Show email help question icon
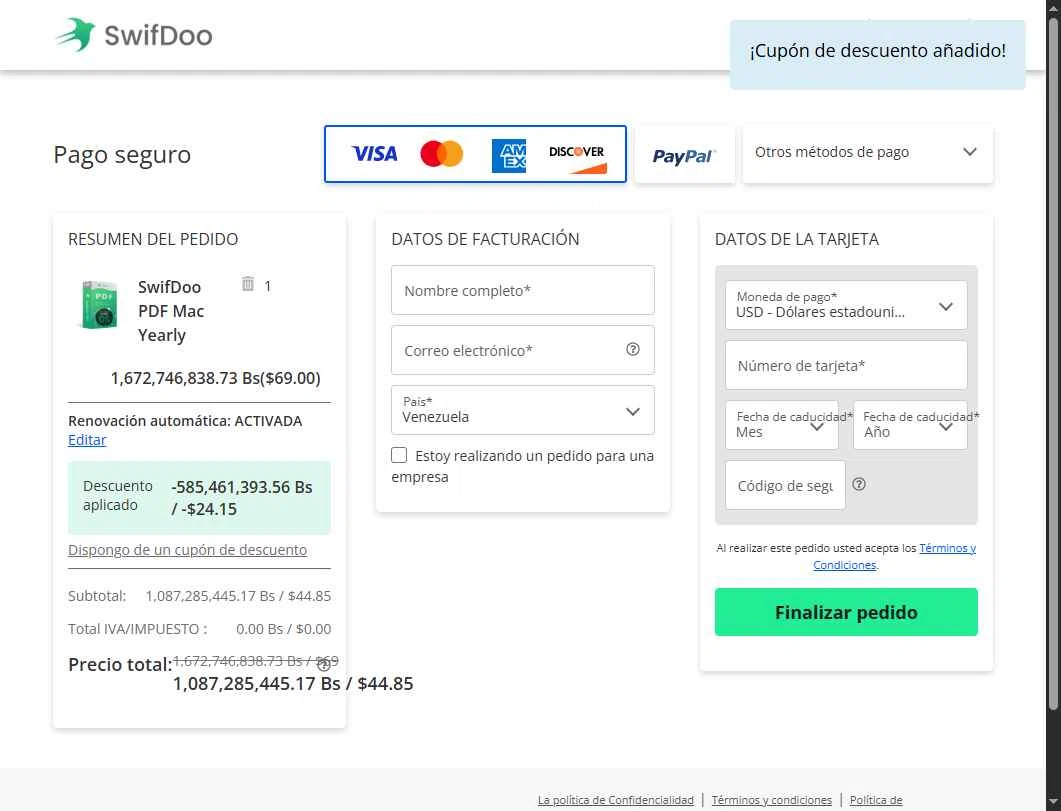Screen dimensions: 1061x811 633,349
